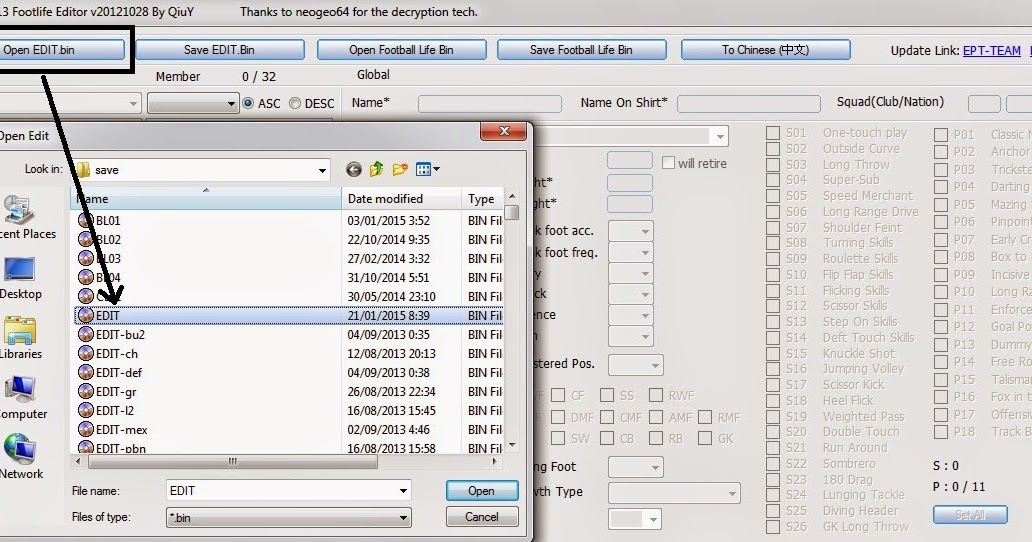Select the EDIT-gr file
This screenshot has height=542, width=1032.
coord(107,391)
